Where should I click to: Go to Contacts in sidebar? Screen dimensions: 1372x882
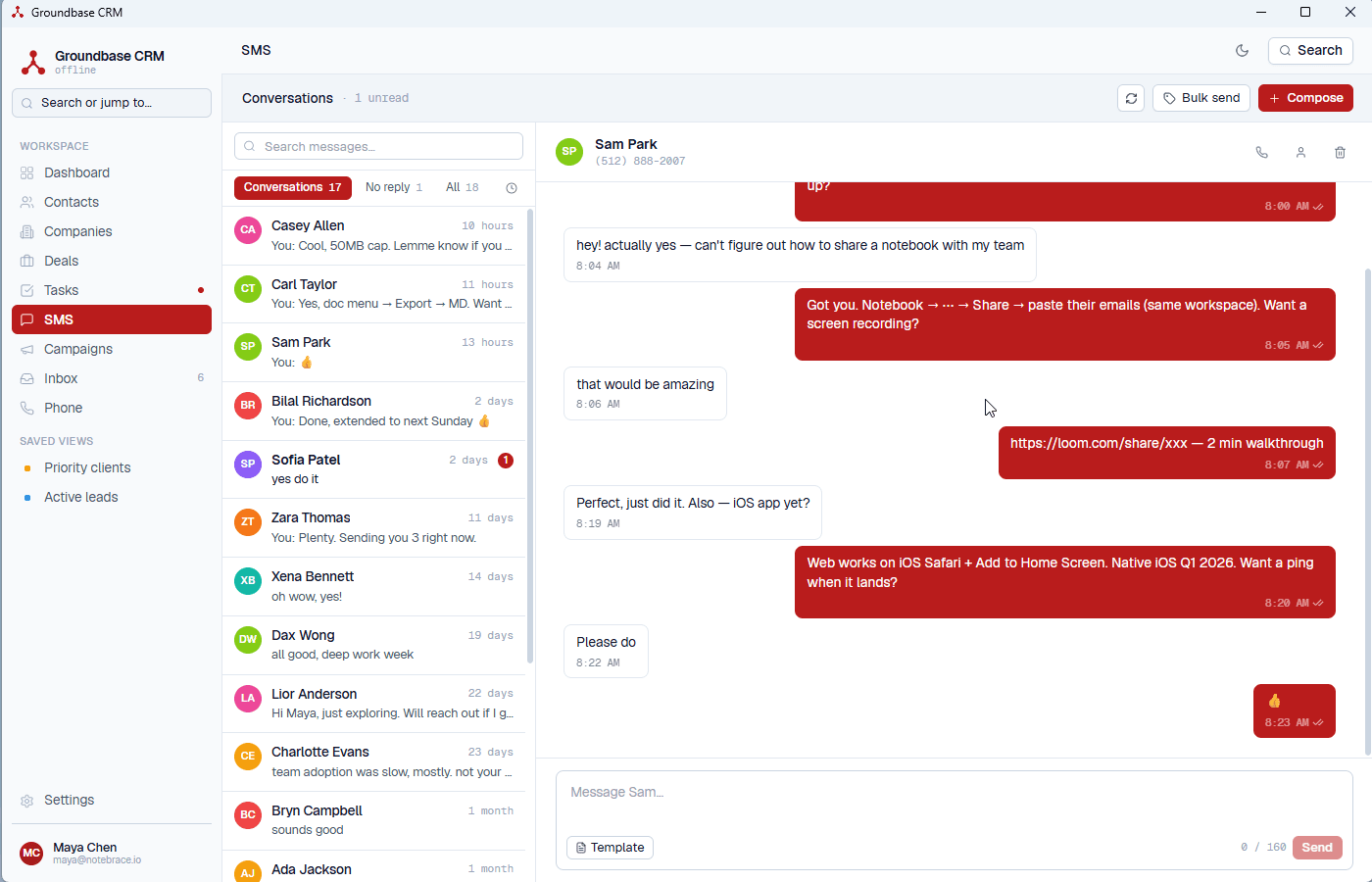point(112,202)
